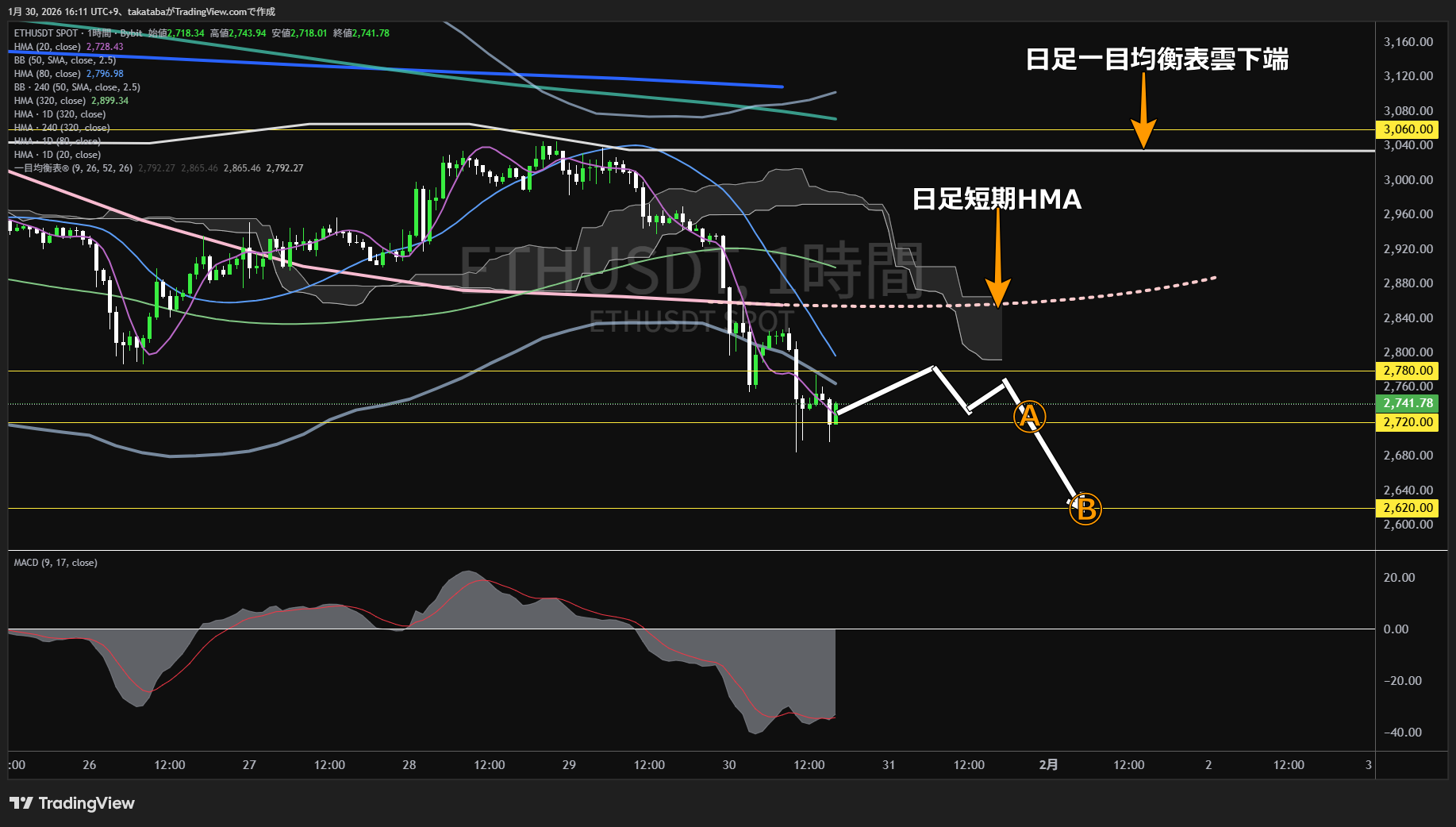The height and width of the screenshot is (827, 1456).
Task: Click the 日足短期HMA annotation text
Action: [x=997, y=199]
